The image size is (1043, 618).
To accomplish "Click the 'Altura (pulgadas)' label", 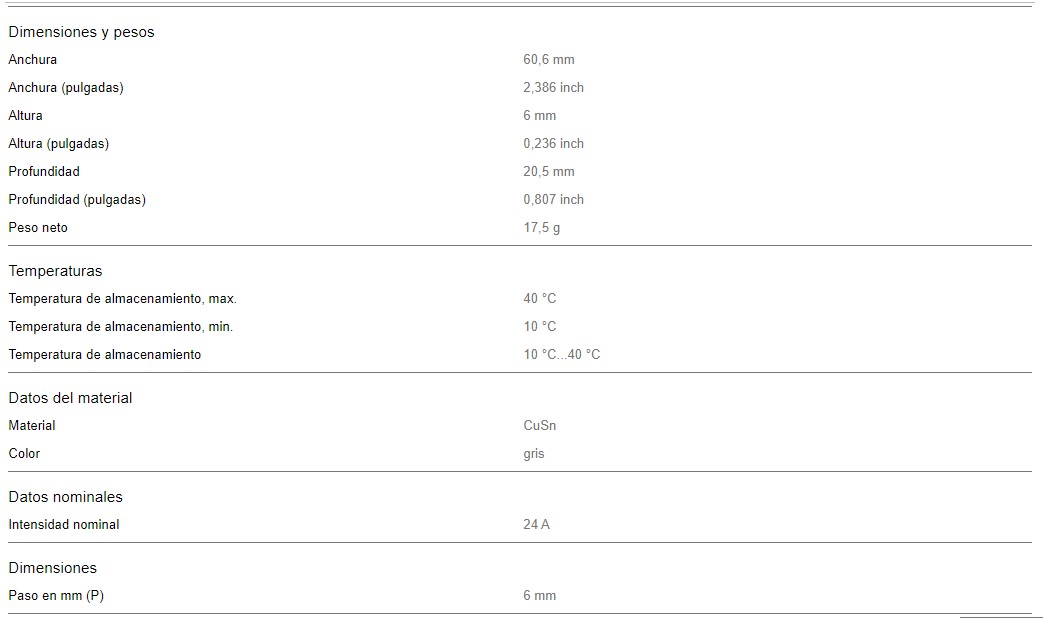I will click(x=59, y=144).
